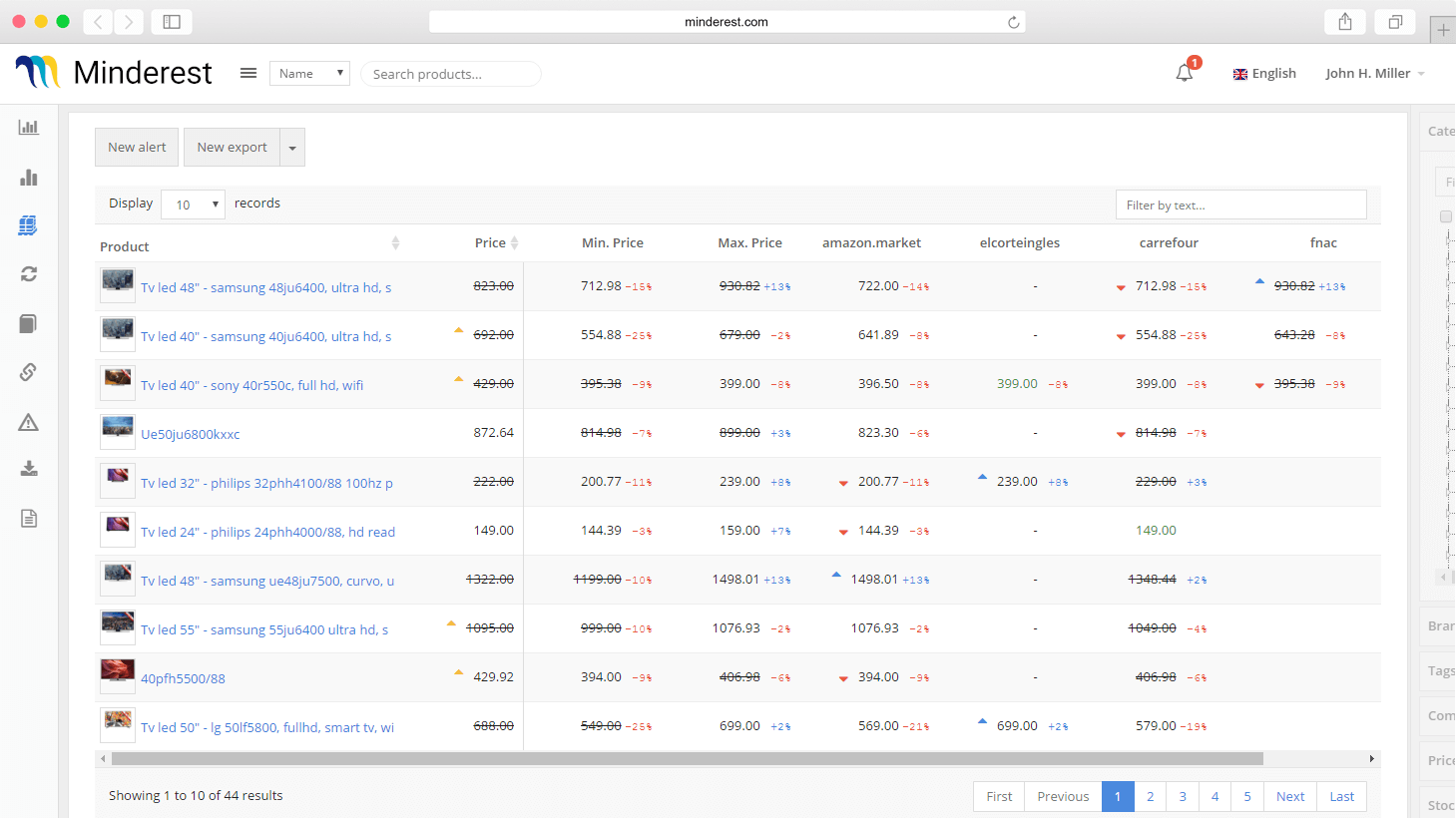Click the scrollbar left arrow
1456x818 pixels.
click(x=103, y=758)
